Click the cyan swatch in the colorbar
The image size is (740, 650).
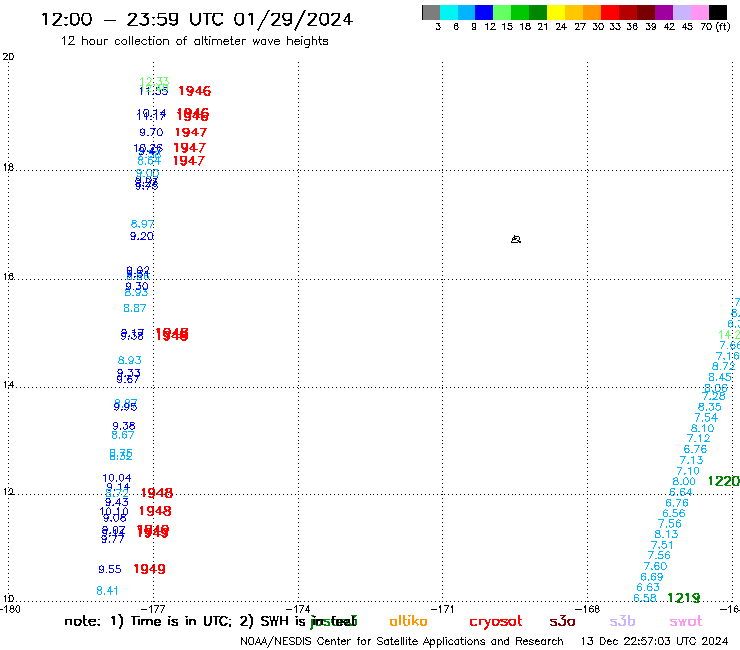point(449,12)
